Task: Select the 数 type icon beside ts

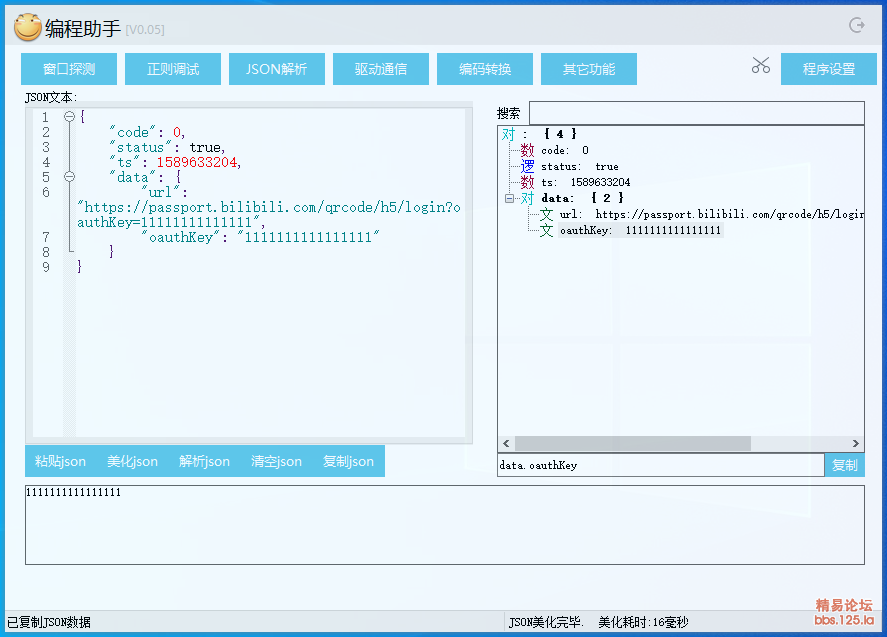Action: [527, 182]
